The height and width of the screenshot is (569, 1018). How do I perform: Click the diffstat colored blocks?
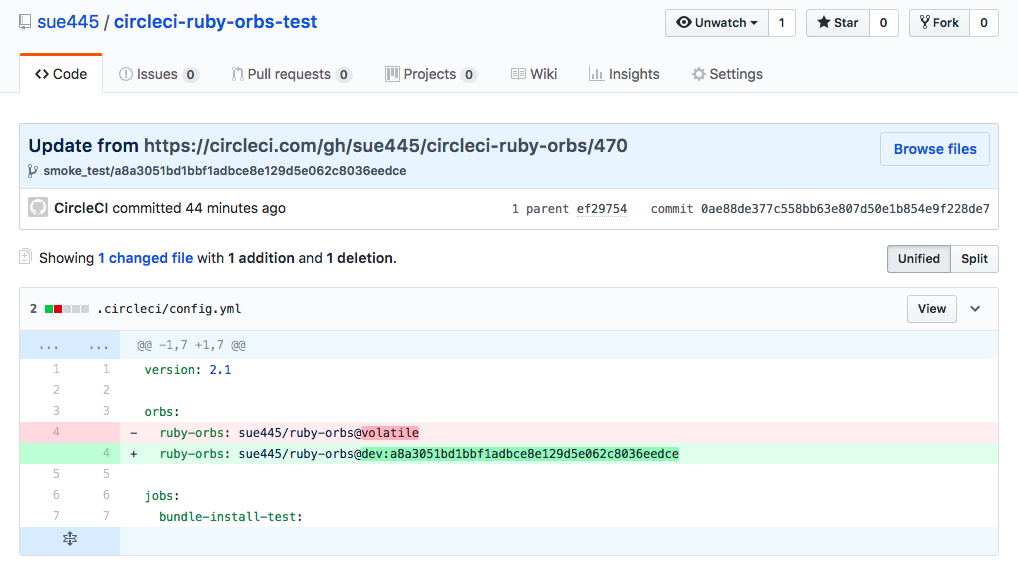(x=67, y=309)
